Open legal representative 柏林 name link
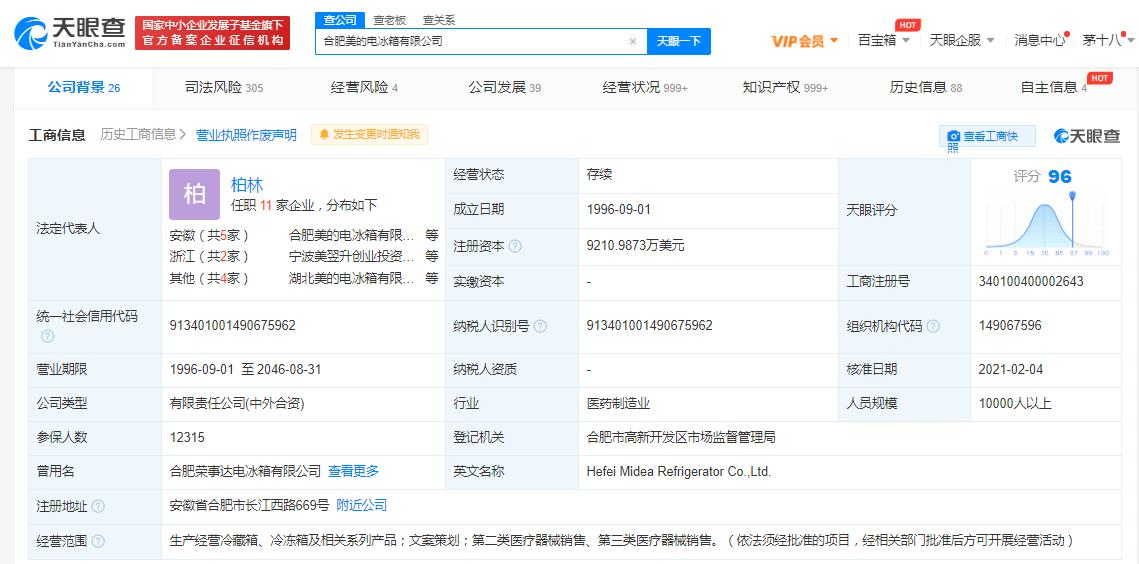Image resolution: width=1139 pixels, height=564 pixels. 247,185
